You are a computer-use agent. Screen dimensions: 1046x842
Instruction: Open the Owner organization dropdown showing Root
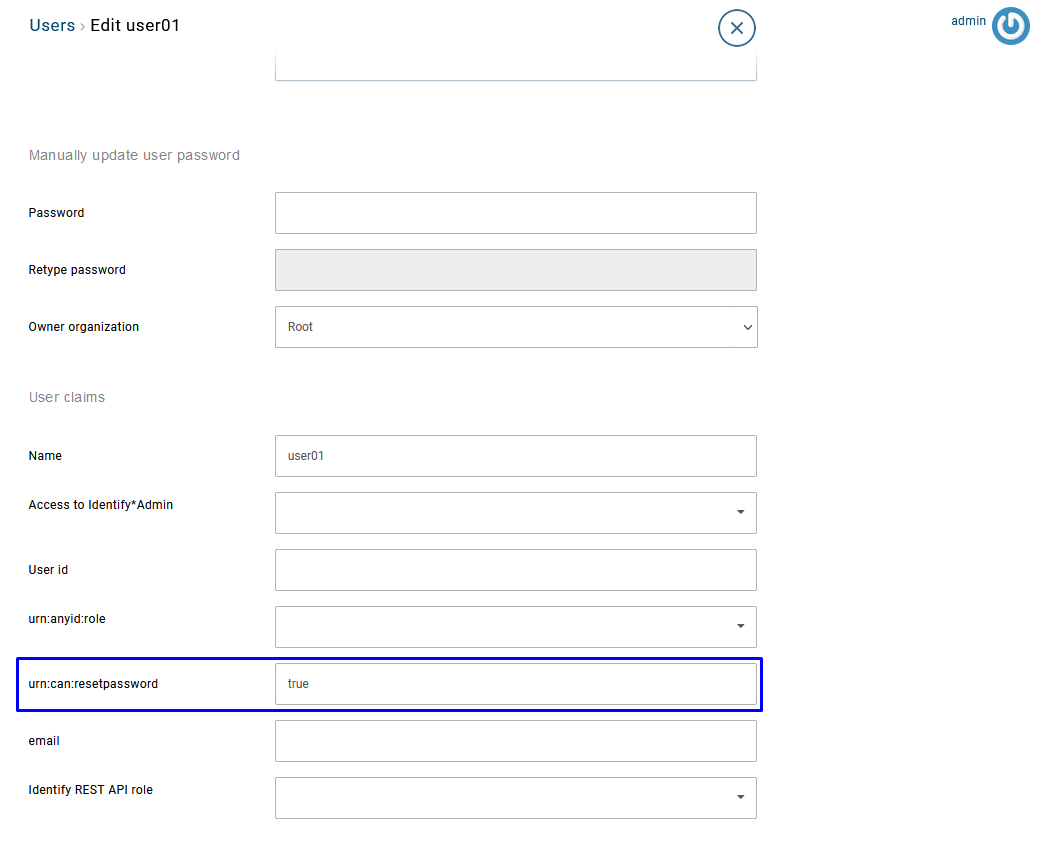[515, 327]
